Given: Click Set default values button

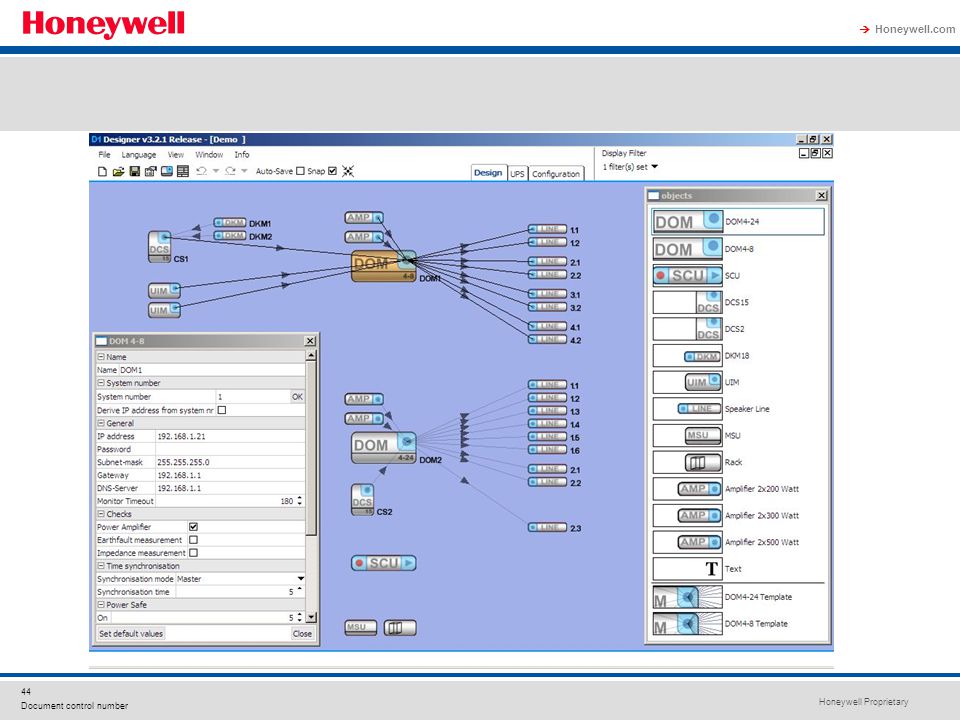Looking at the screenshot, I should pyautogui.click(x=131, y=634).
